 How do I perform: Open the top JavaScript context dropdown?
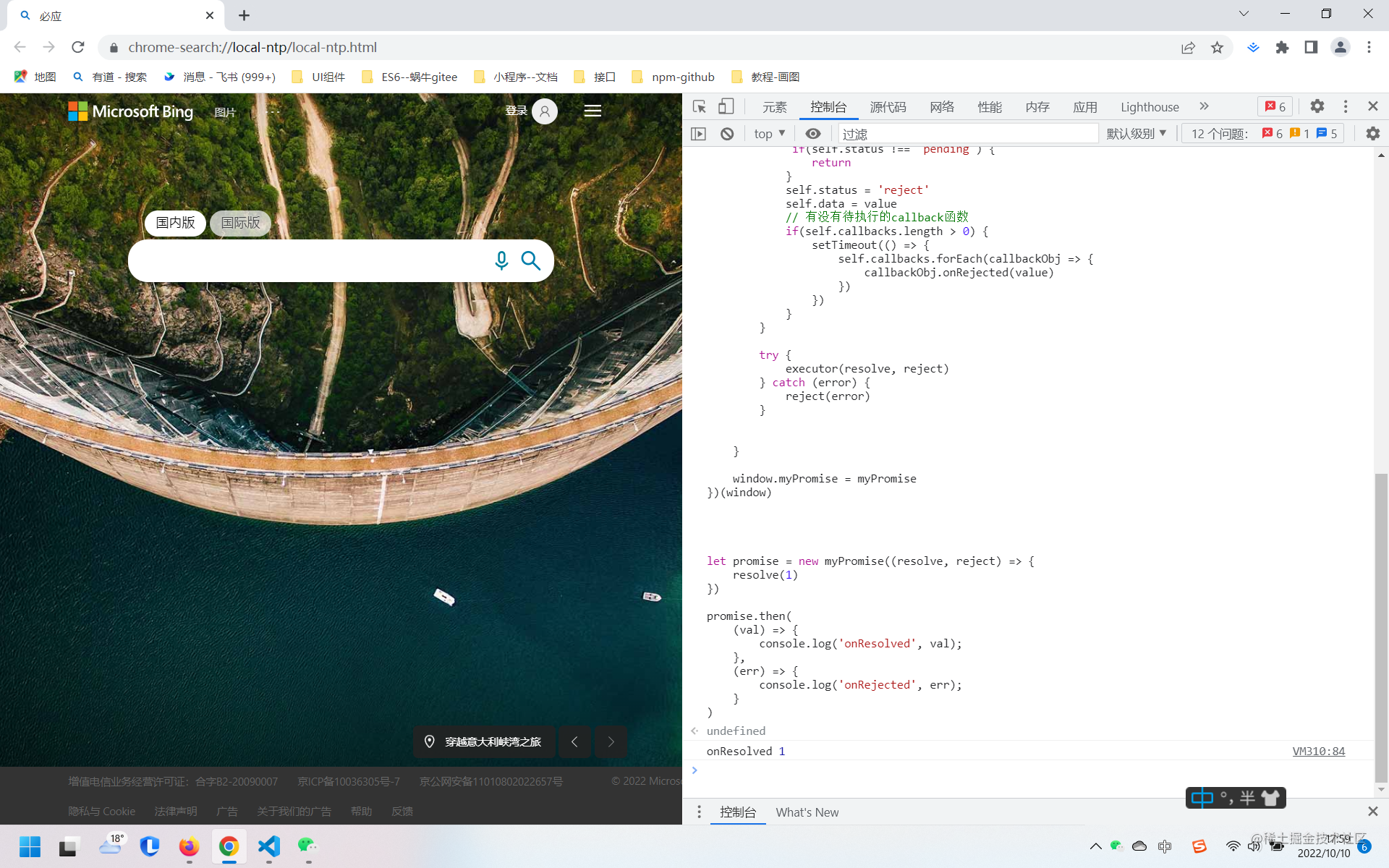coord(770,134)
